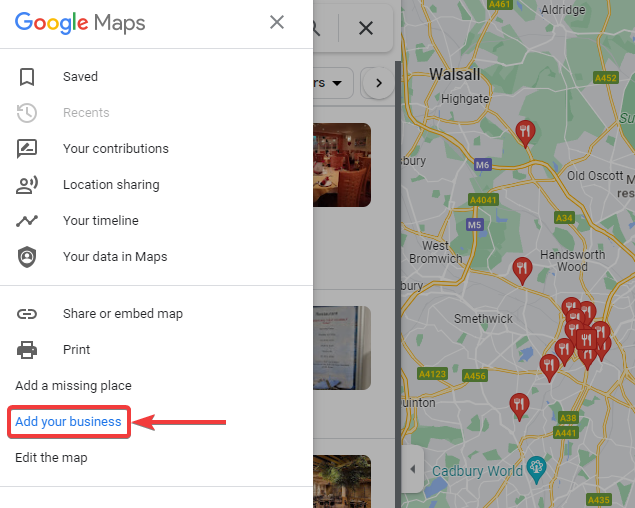The height and width of the screenshot is (508, 635).
Task: Click the Saved bookmark icon
Action: 27,77
